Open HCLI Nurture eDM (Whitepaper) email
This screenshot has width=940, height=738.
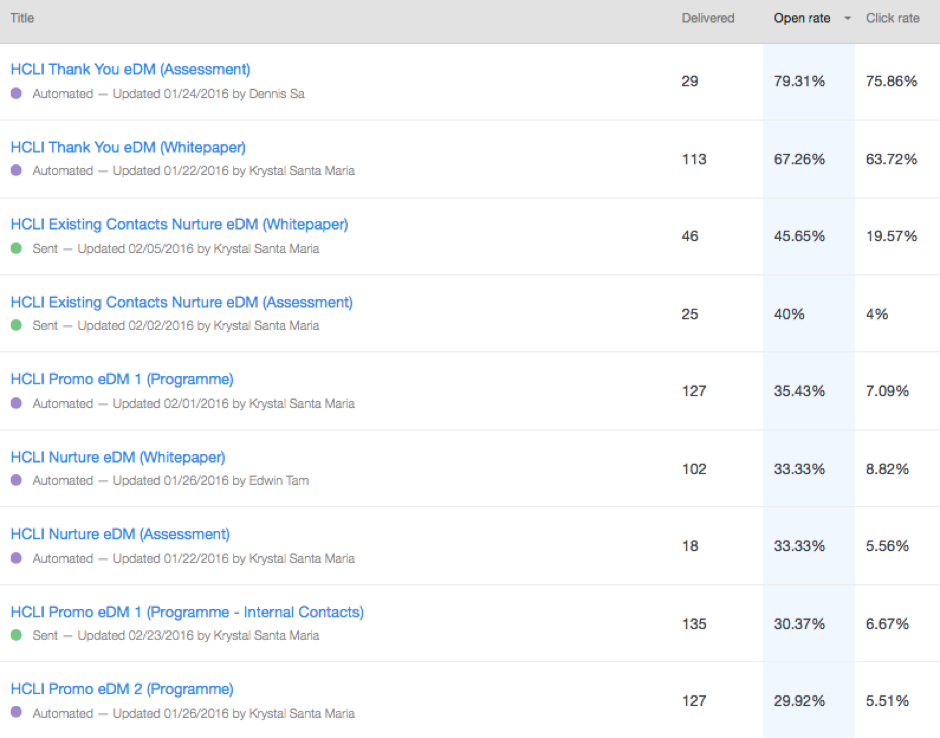pyautogui.click(x=118, y=457)
